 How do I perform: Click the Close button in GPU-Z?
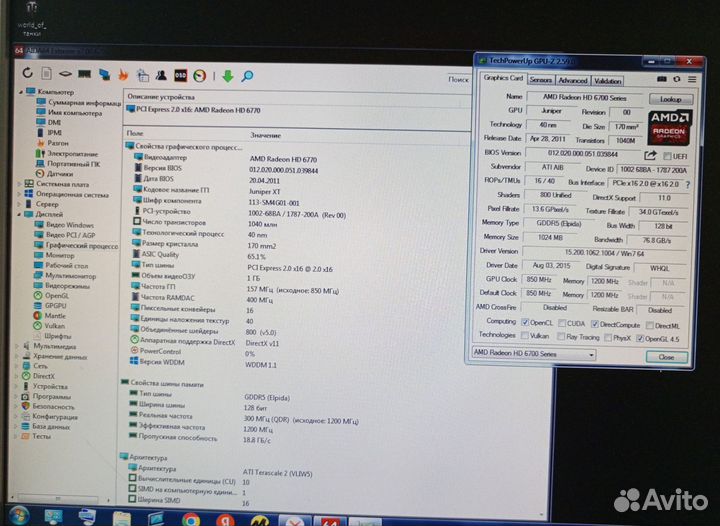(666, 357)
